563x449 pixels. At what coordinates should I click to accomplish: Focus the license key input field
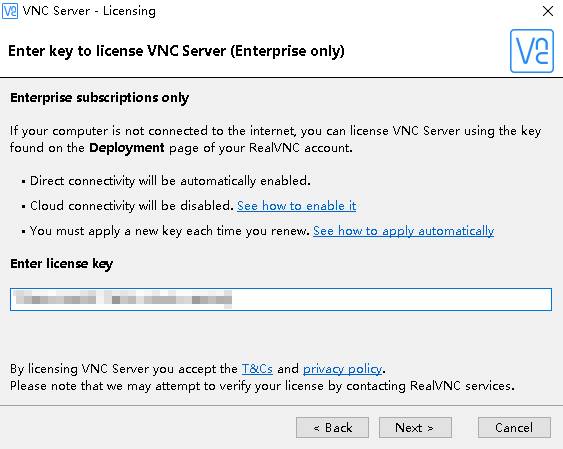281,299
